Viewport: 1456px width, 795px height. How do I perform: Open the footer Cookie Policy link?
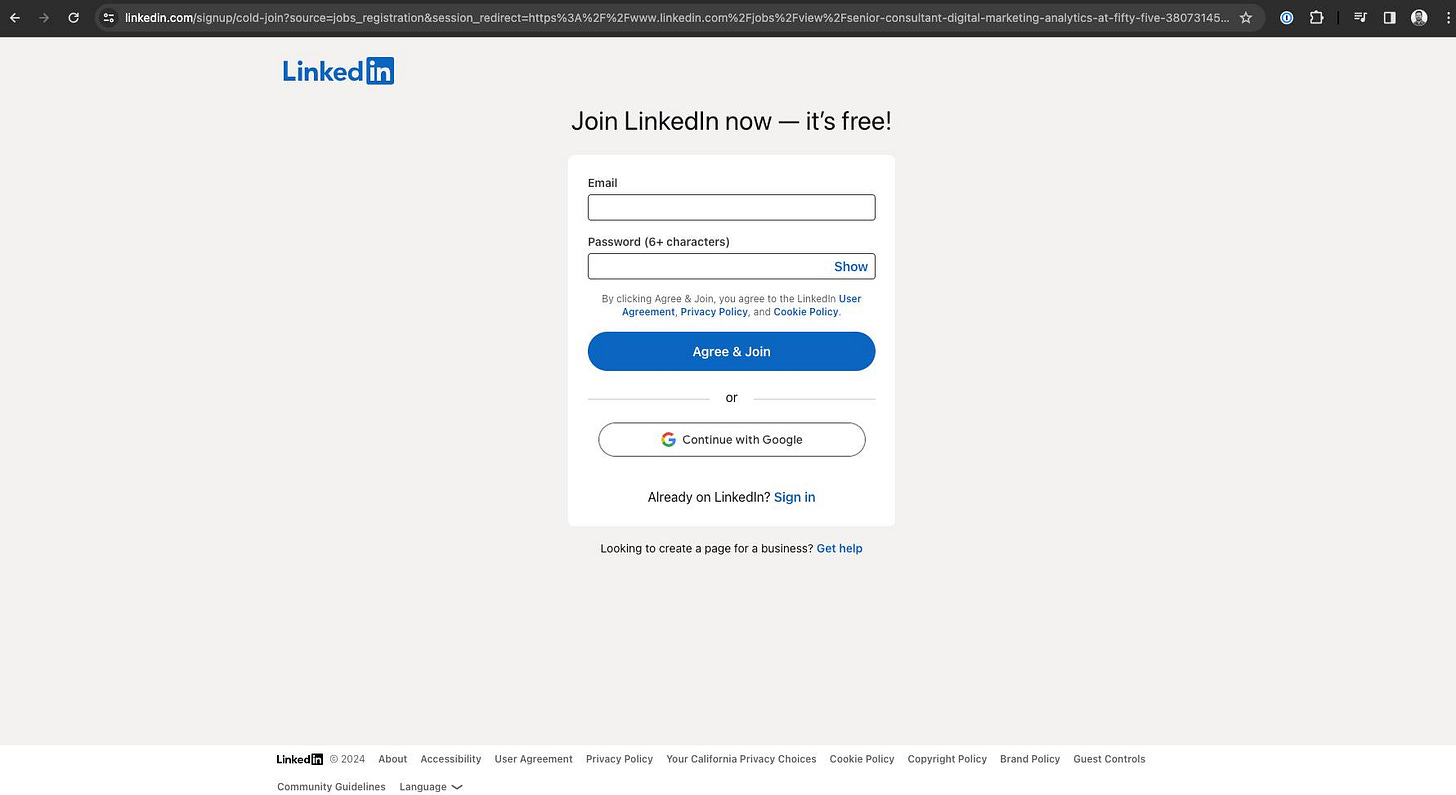(x=862, y=759)
